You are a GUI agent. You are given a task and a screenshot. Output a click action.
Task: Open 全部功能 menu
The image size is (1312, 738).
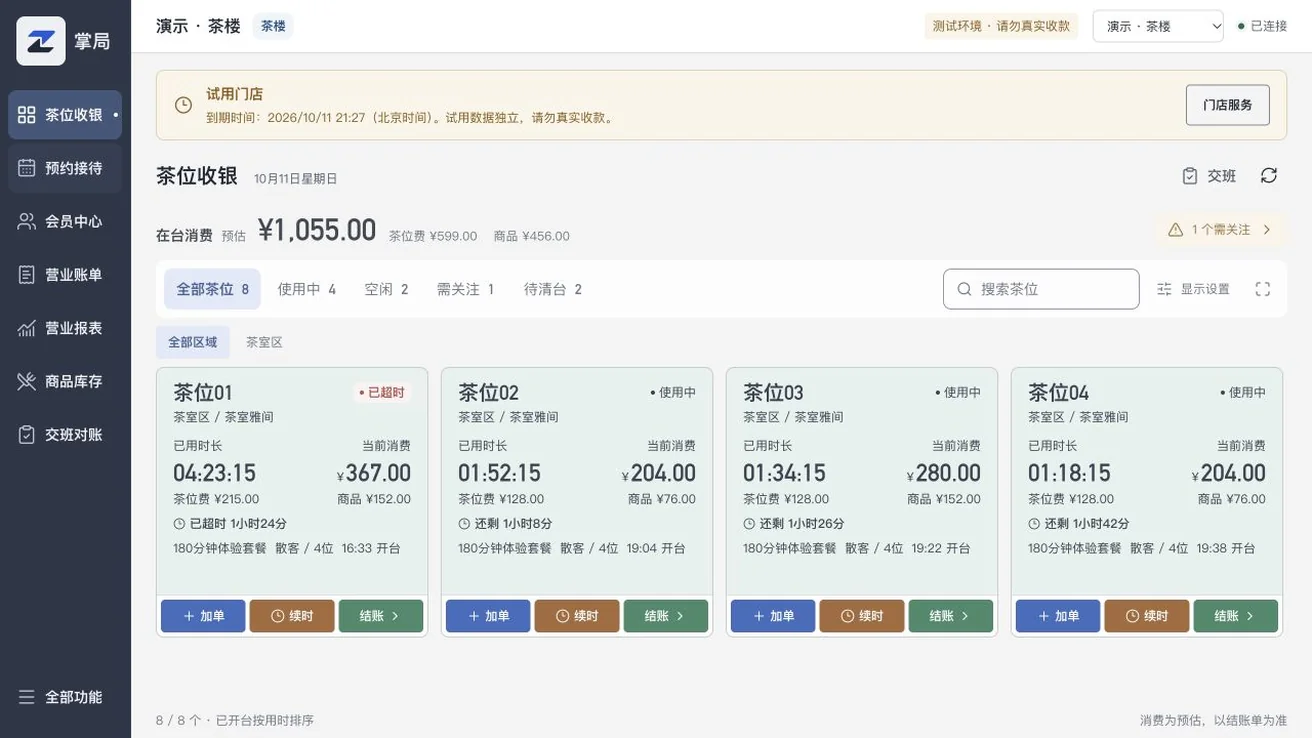[x=65, y=697]
